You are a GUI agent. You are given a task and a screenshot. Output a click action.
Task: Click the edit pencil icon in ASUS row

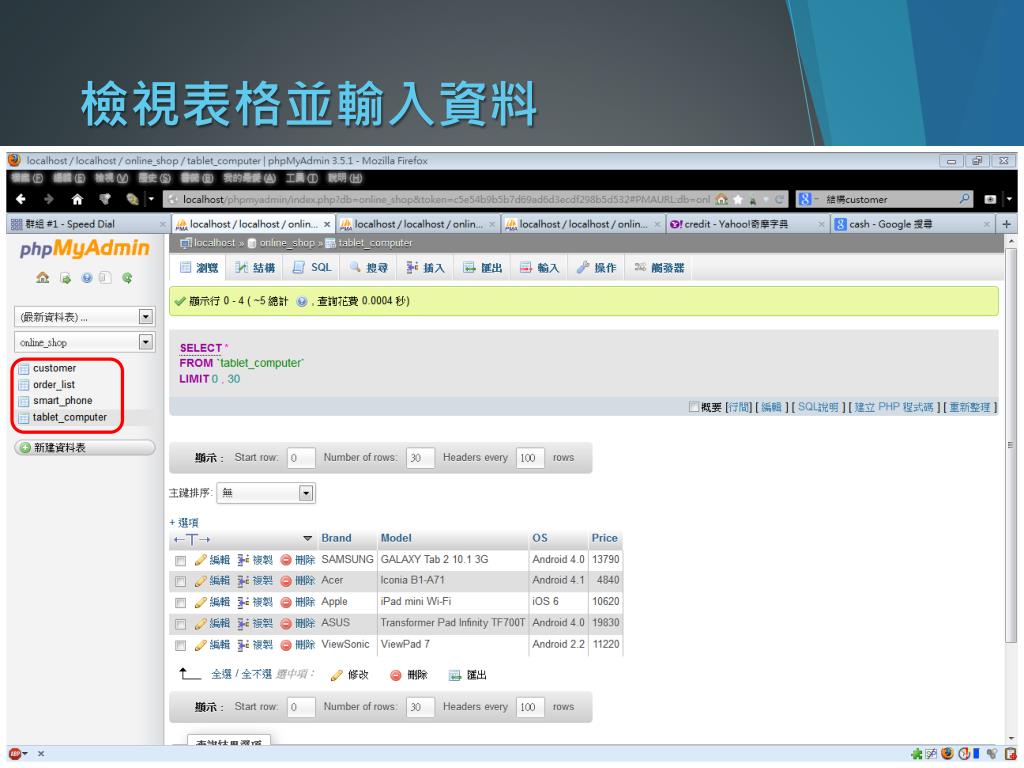pyautogui.click(x=200, y=624)
